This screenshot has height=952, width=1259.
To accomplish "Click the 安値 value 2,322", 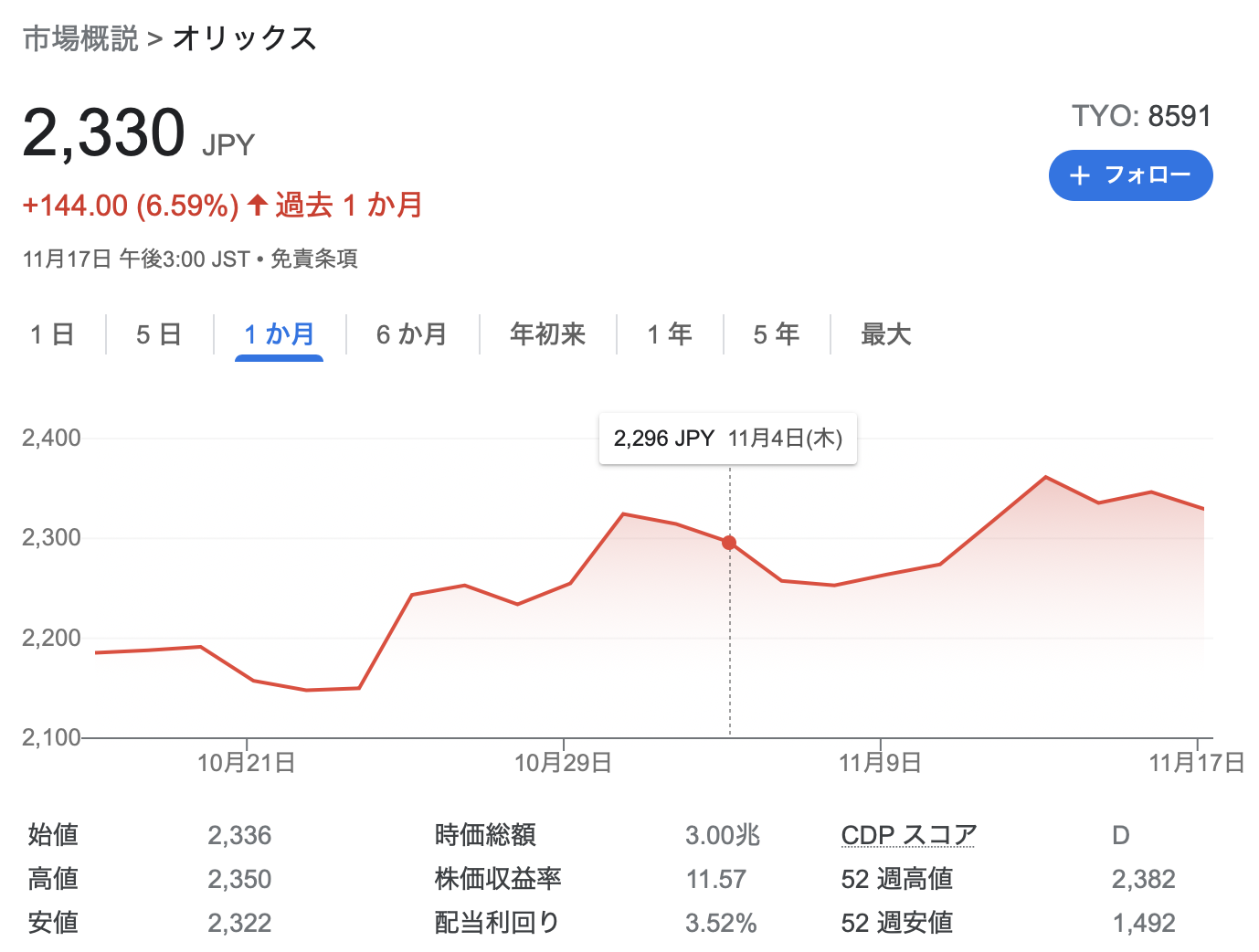I will point(239,923).
